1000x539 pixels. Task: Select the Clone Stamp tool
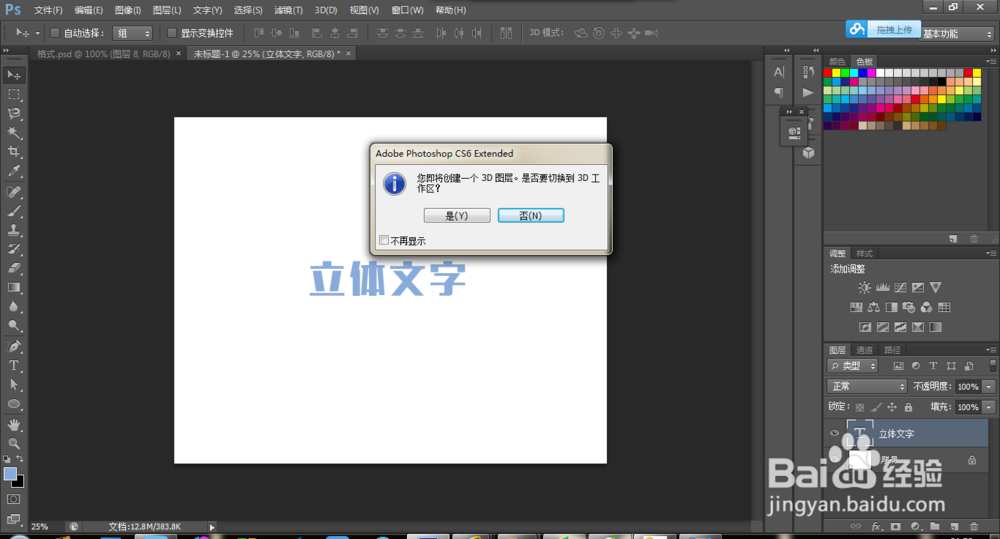[x=13, y=230]
